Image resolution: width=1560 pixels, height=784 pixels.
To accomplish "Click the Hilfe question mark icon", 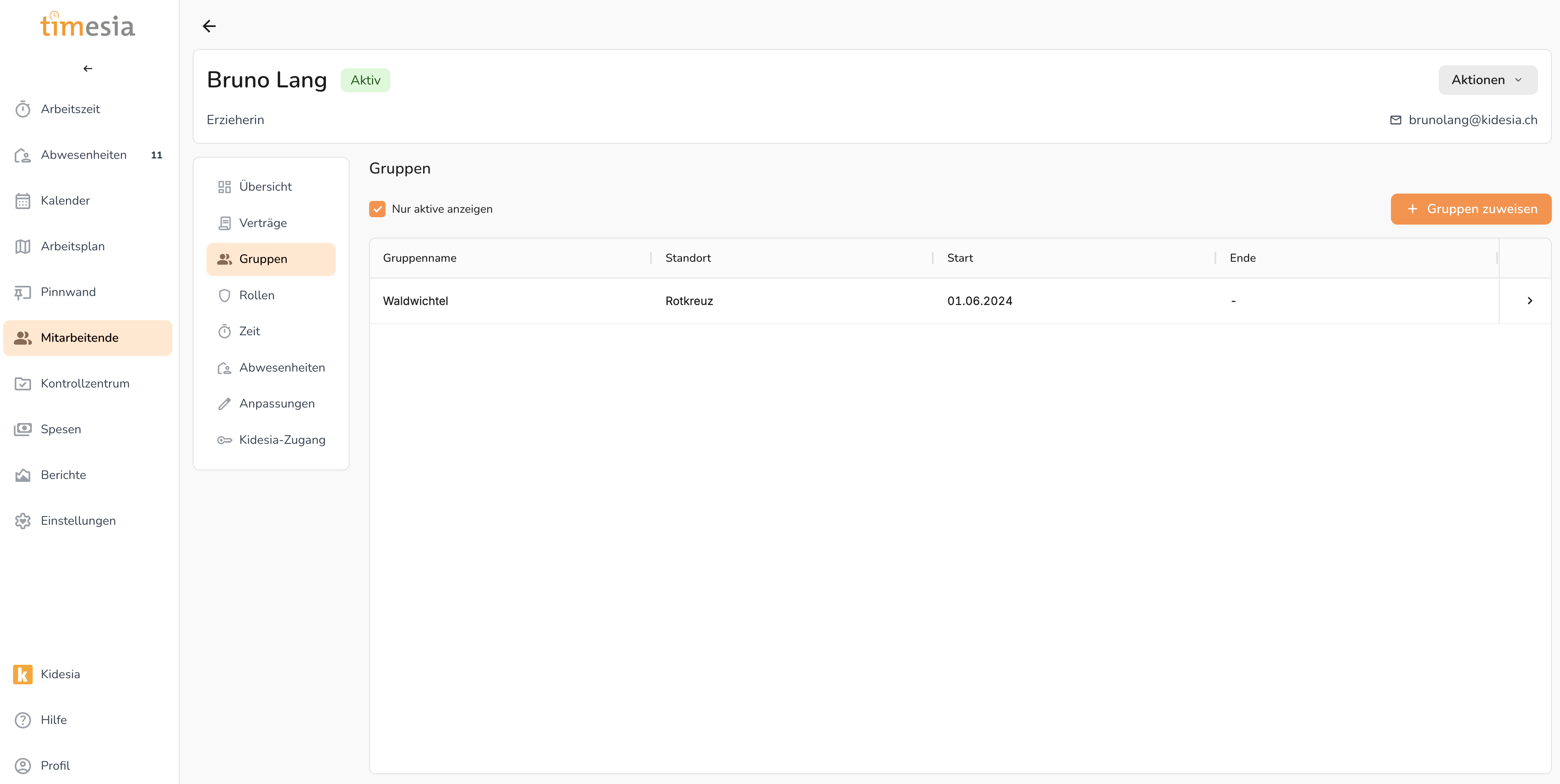I will tap(22, 720).
